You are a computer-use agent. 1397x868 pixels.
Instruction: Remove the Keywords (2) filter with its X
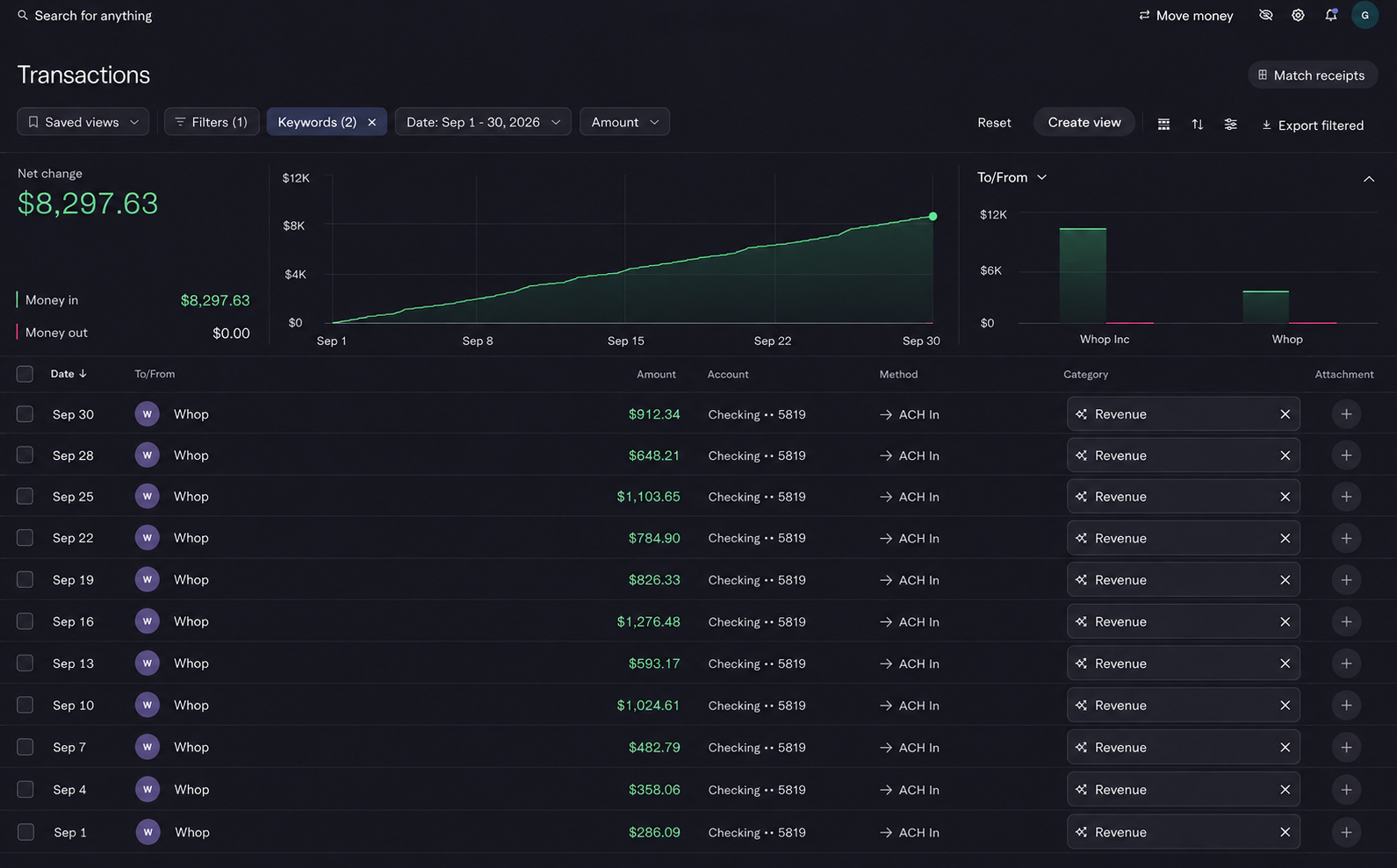point(371,122)
